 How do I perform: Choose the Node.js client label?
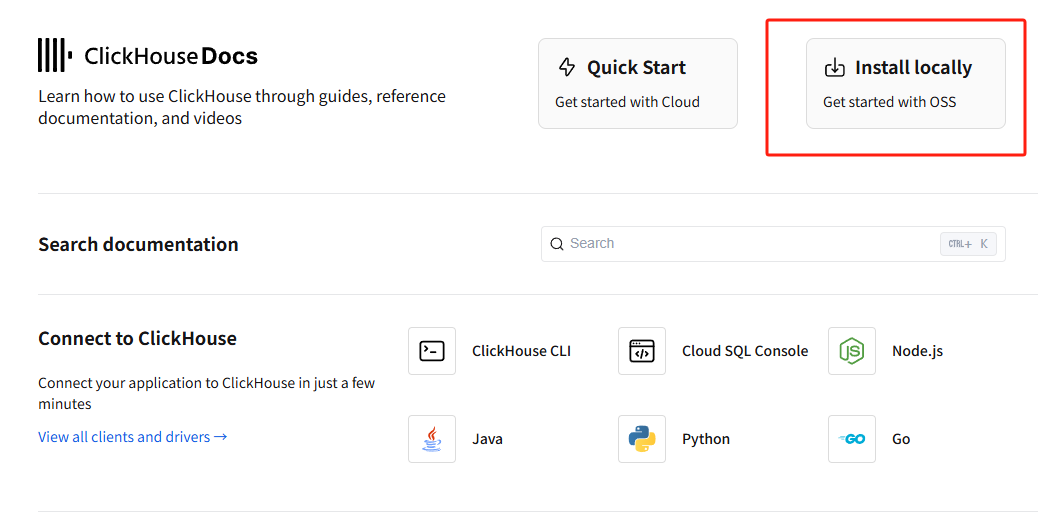(x=917, y=351)
